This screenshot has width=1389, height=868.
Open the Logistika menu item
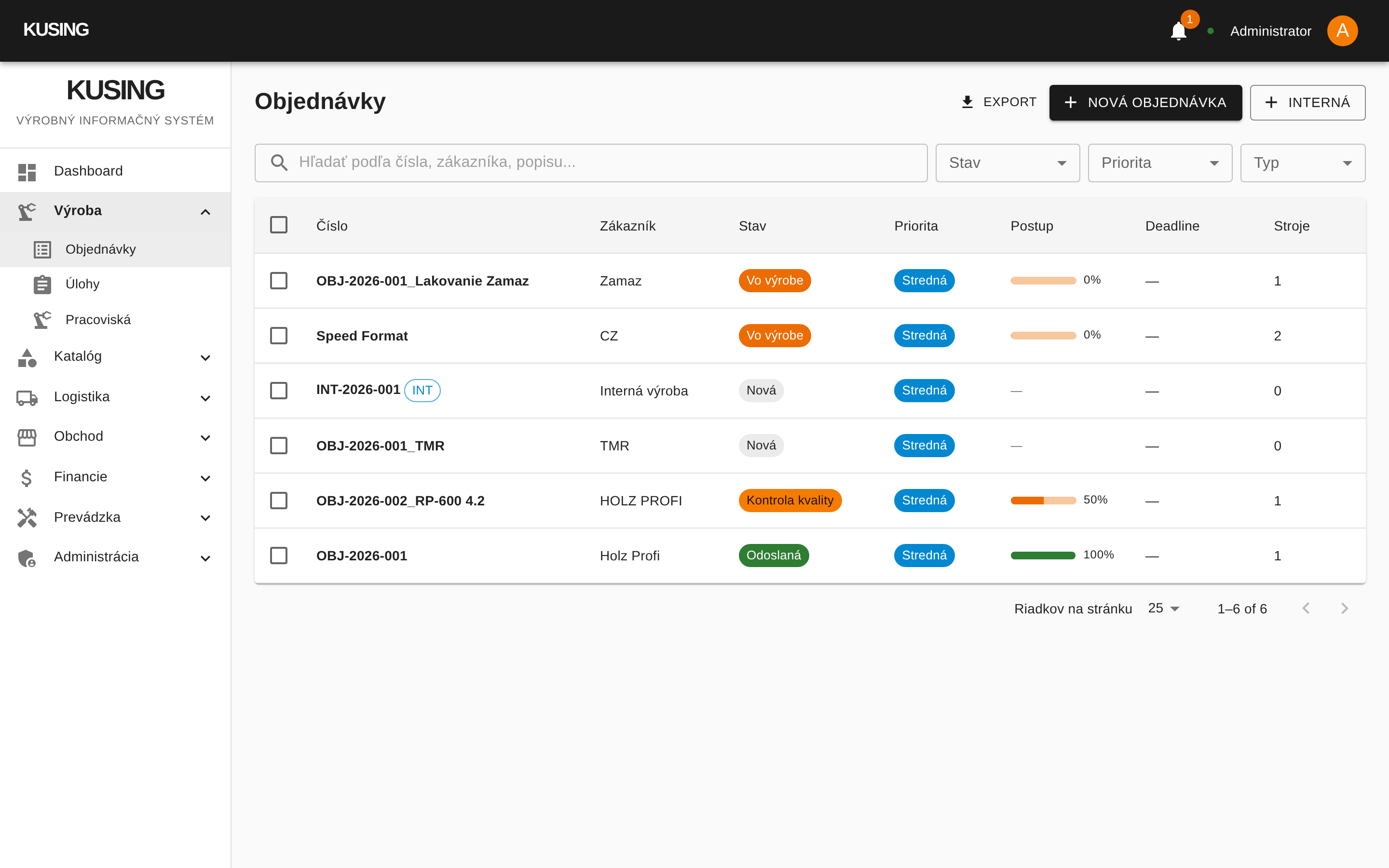[115, 397]
